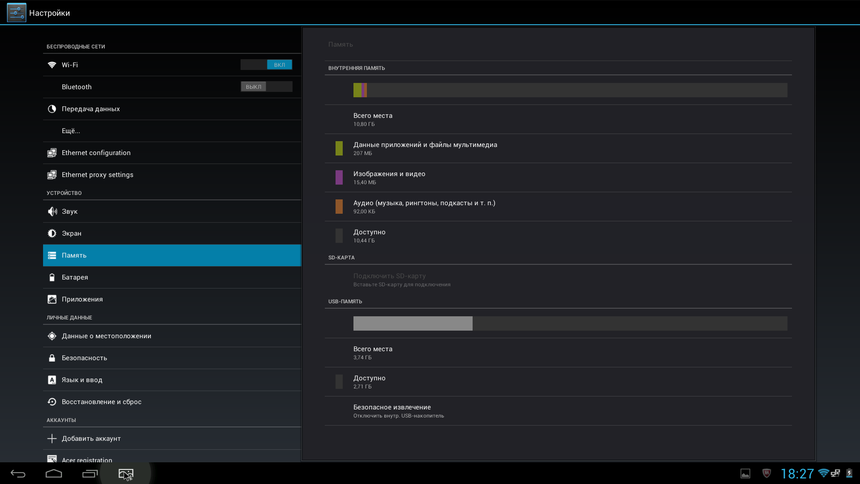Tap the screenshot icon in navigation bar
The image size is (860, 484).
point(126,473)
